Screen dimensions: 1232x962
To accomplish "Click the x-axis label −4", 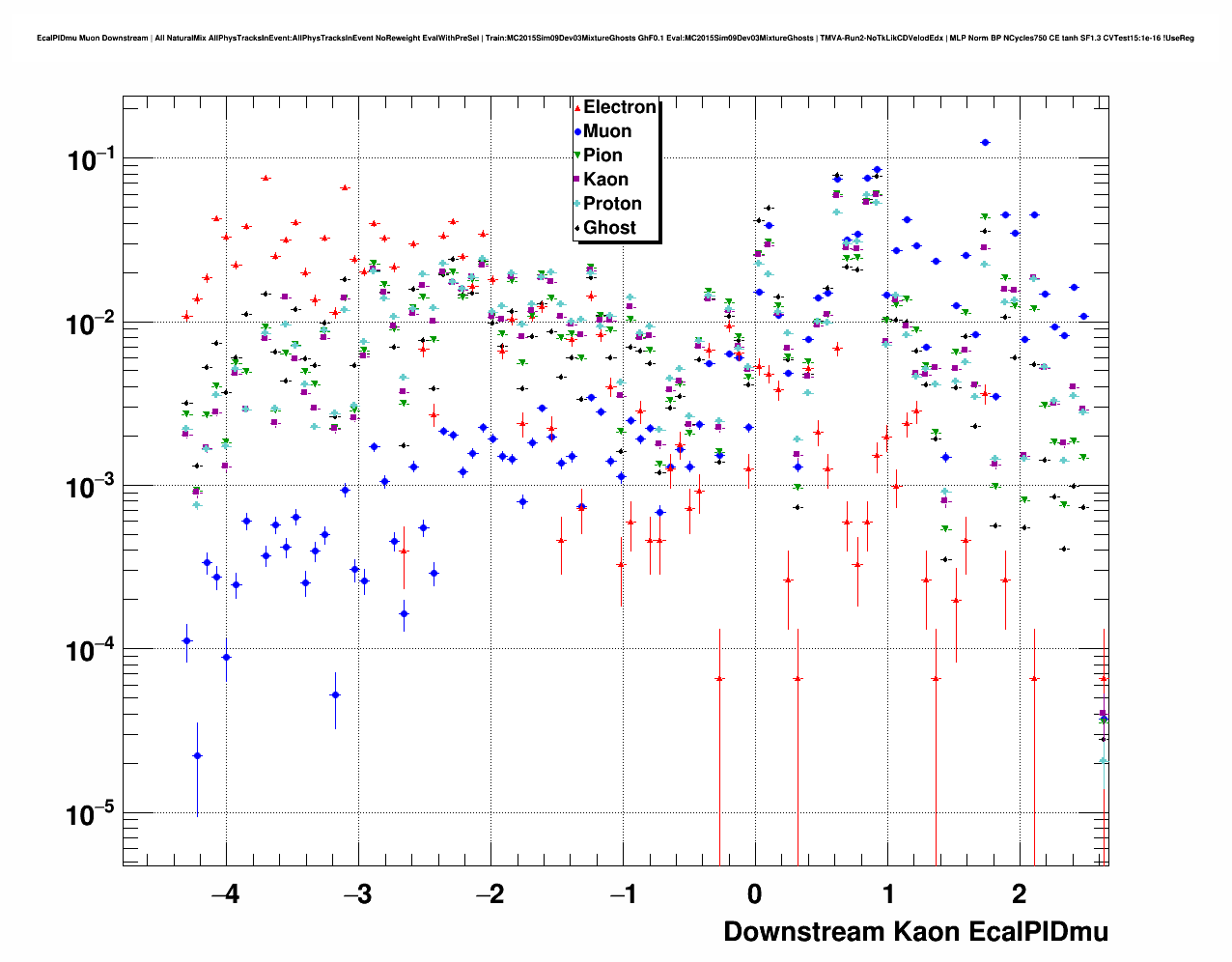I will click(x=225, y=894).
